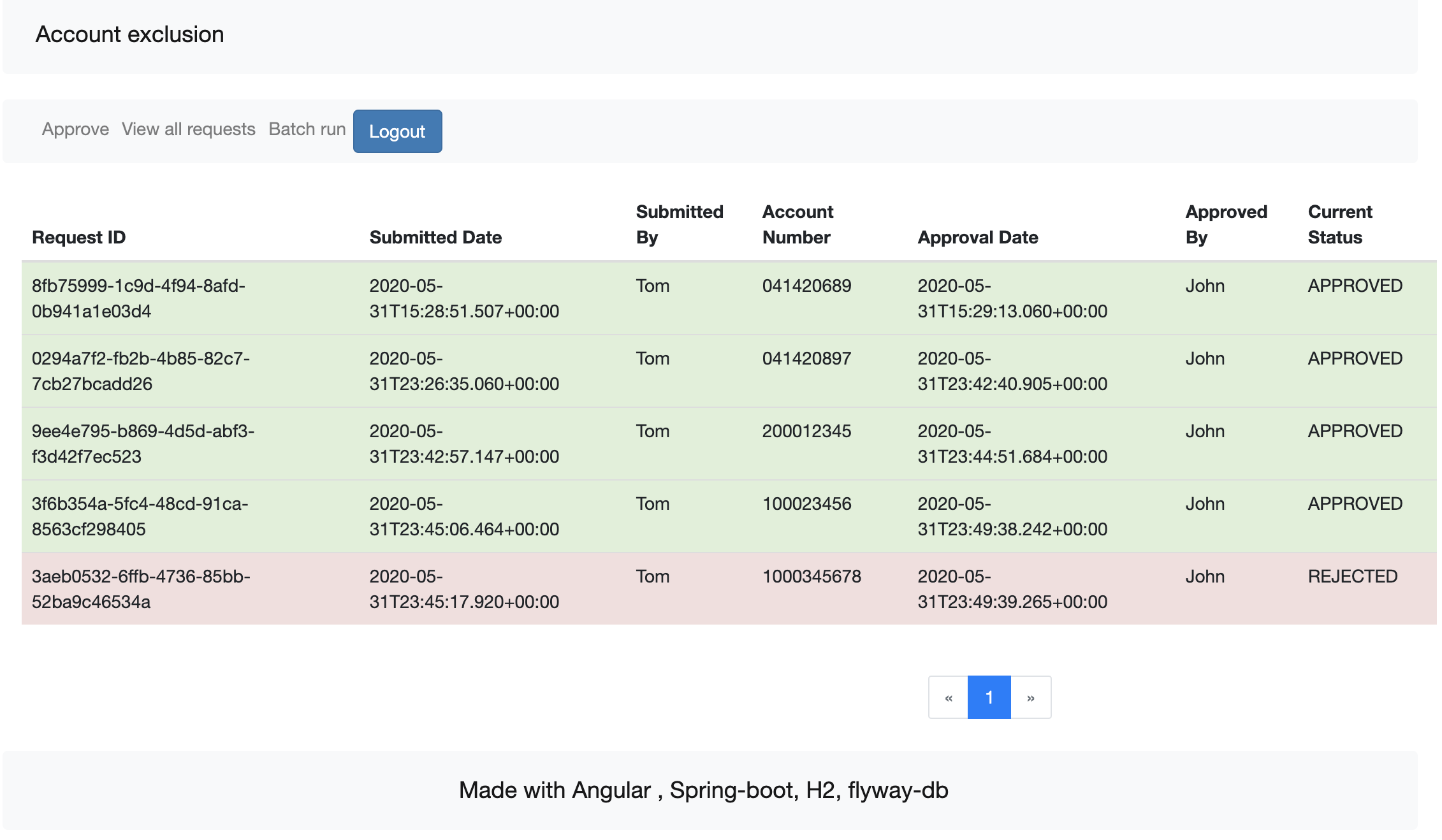Select page 1 in pagination
This screenshot has width=1442, height=840.
(989, 697)
